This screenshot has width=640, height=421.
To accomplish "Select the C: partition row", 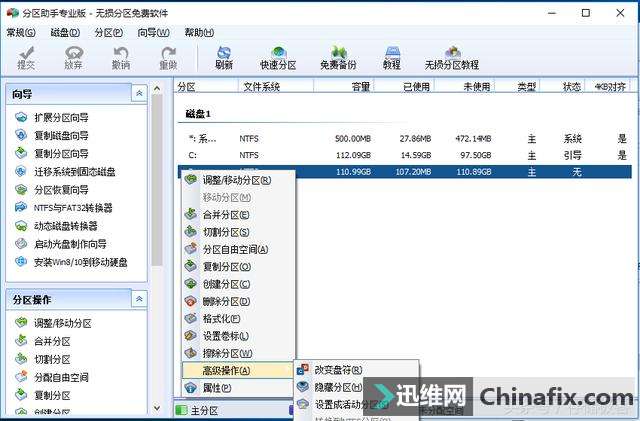I will coord(404,155).
